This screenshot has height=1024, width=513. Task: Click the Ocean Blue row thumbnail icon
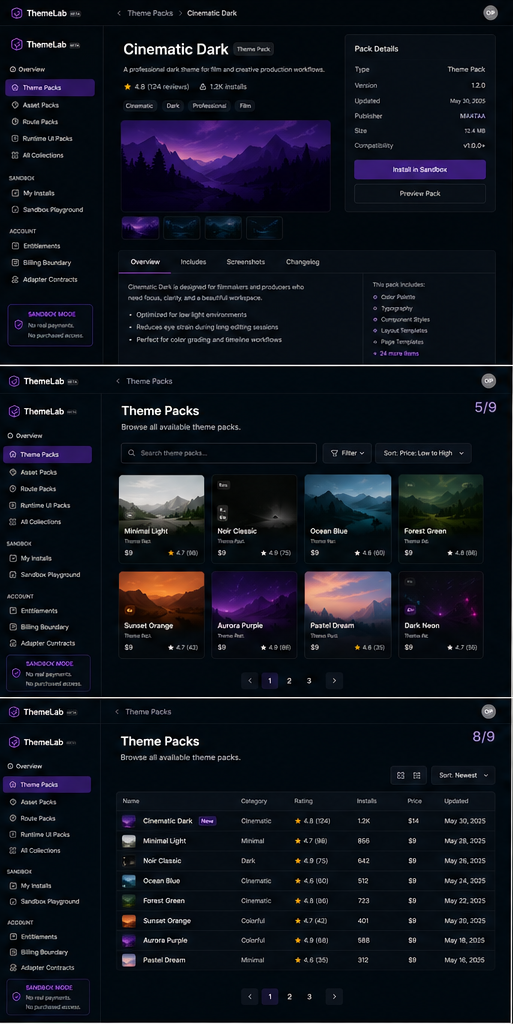129,880
